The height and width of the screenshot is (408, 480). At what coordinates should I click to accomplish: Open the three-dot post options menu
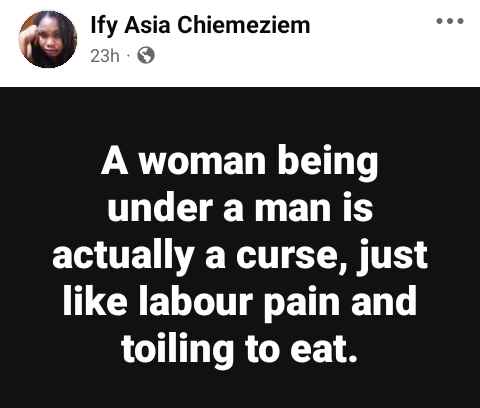pos(450,21)
